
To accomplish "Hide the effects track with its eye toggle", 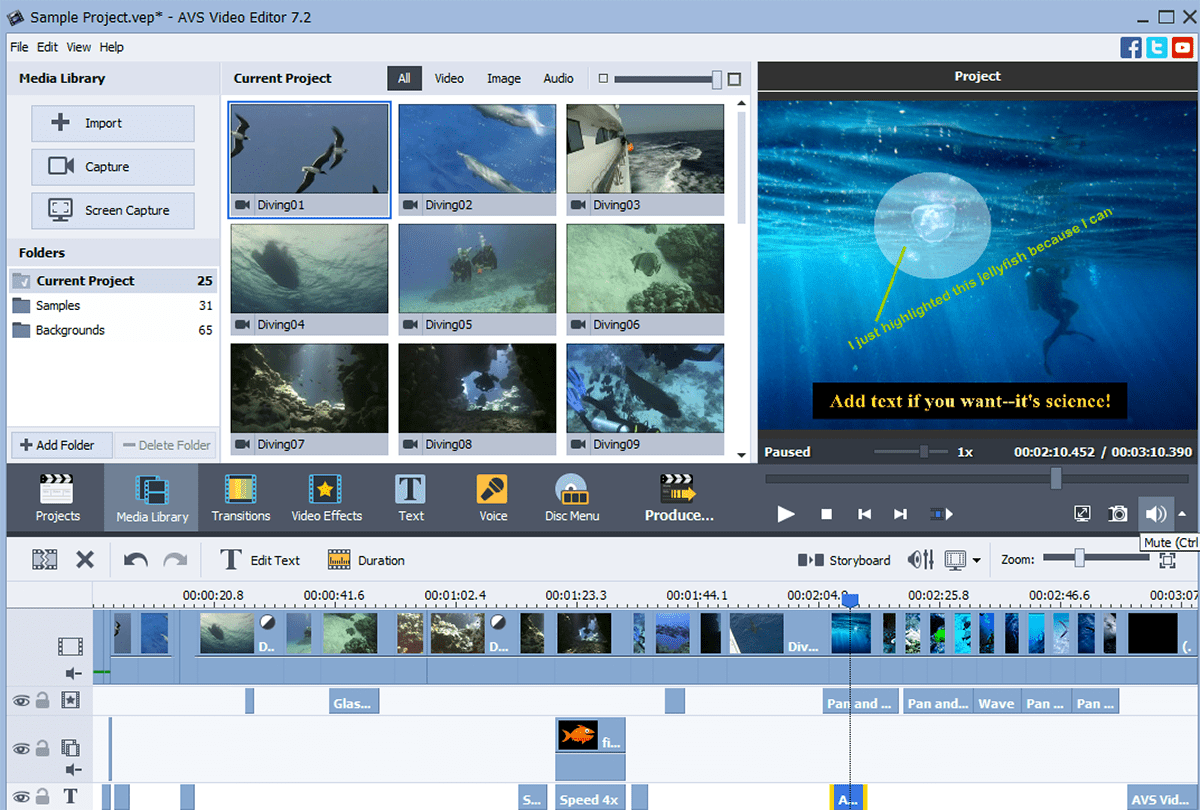I will pyautogui.click(x=22, y=700).
